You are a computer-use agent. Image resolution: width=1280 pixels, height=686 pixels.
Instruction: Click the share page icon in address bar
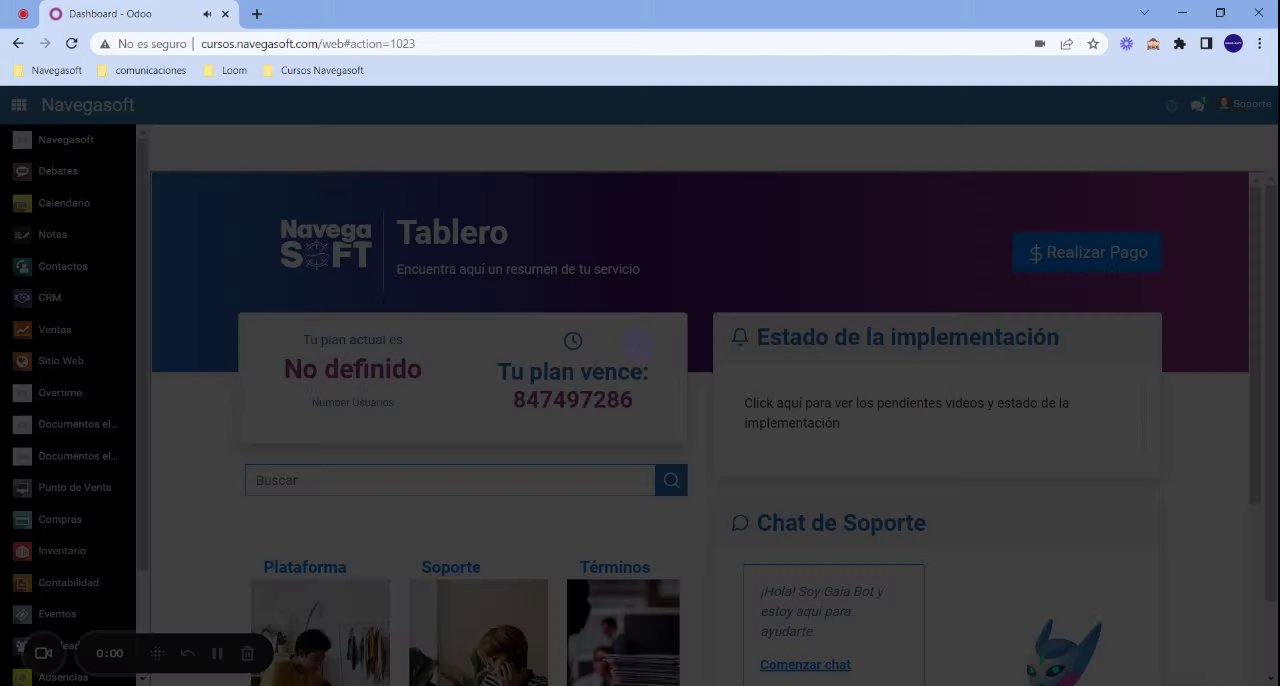pos(1067,44)
